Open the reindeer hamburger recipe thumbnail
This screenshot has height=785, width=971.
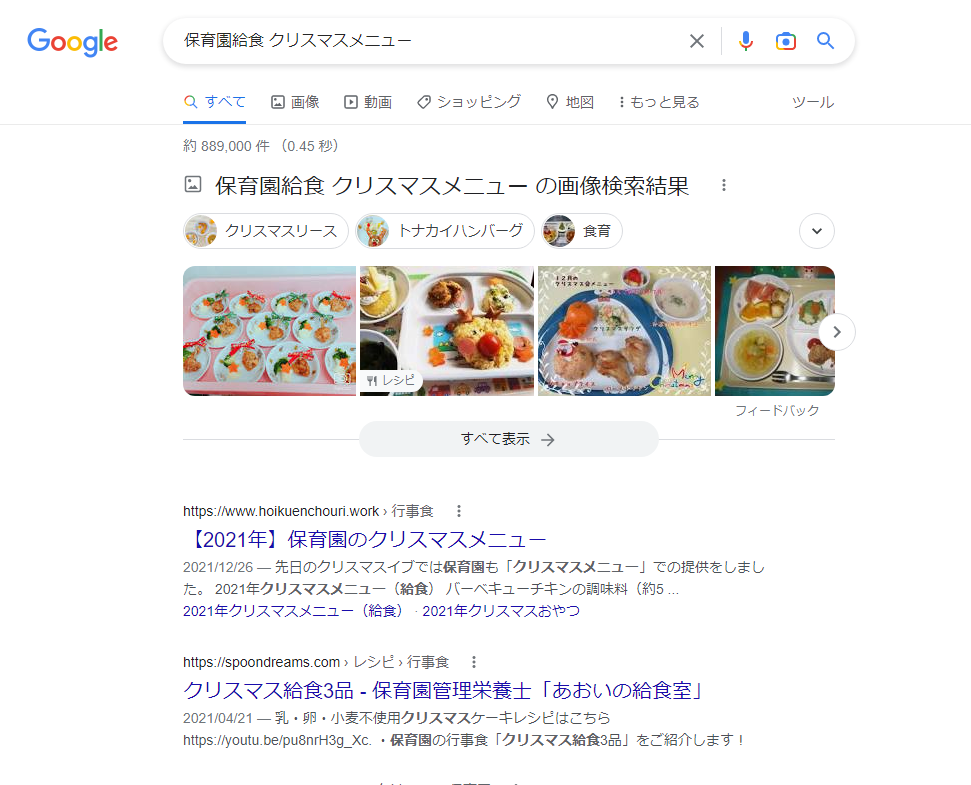(446, 331)
